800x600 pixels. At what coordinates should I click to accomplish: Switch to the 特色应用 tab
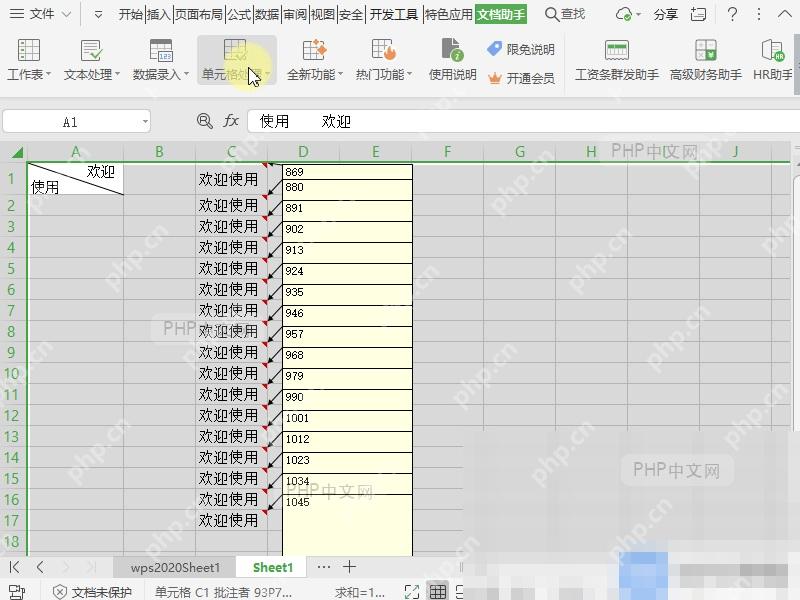pos(448,14)
